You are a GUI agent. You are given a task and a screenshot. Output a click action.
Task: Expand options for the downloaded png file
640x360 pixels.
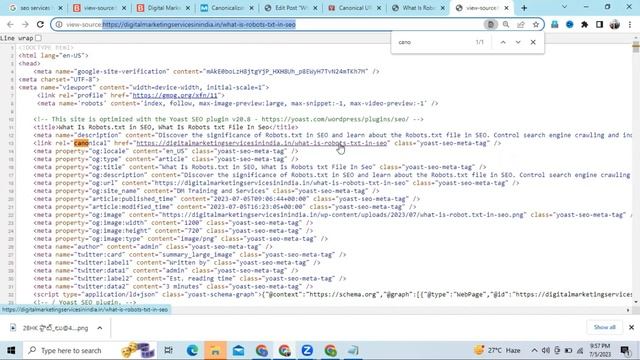[100, 328]
